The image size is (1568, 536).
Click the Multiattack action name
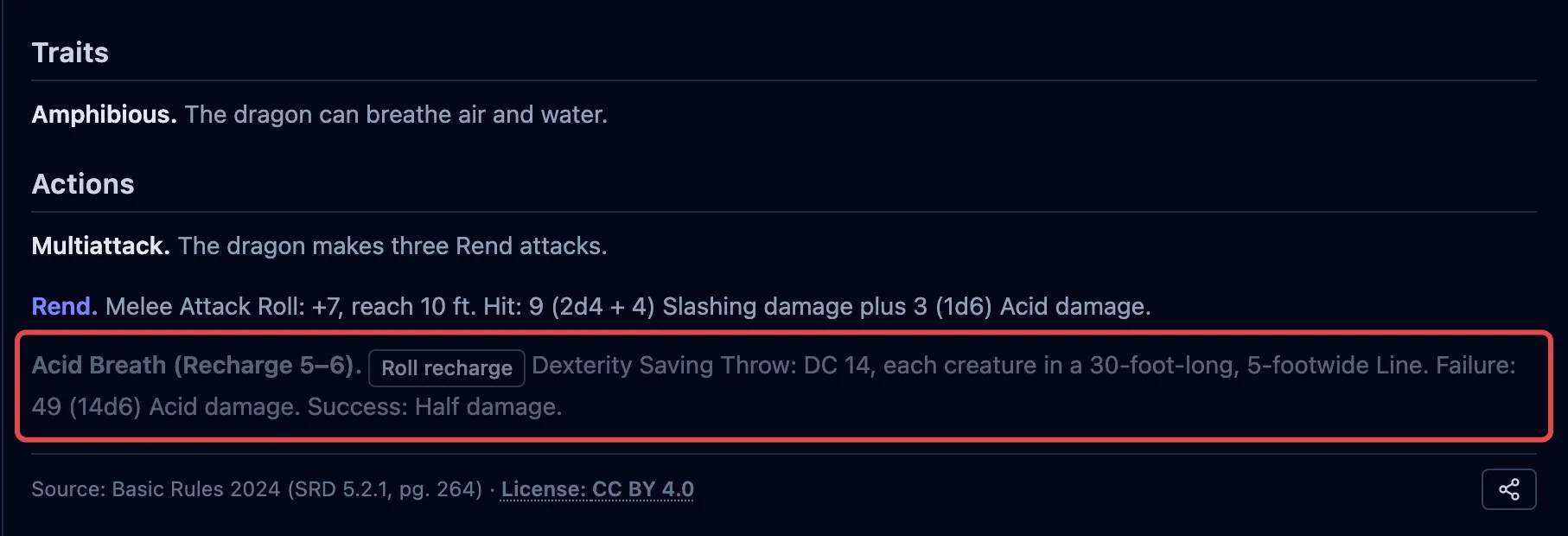click(100, 246)
